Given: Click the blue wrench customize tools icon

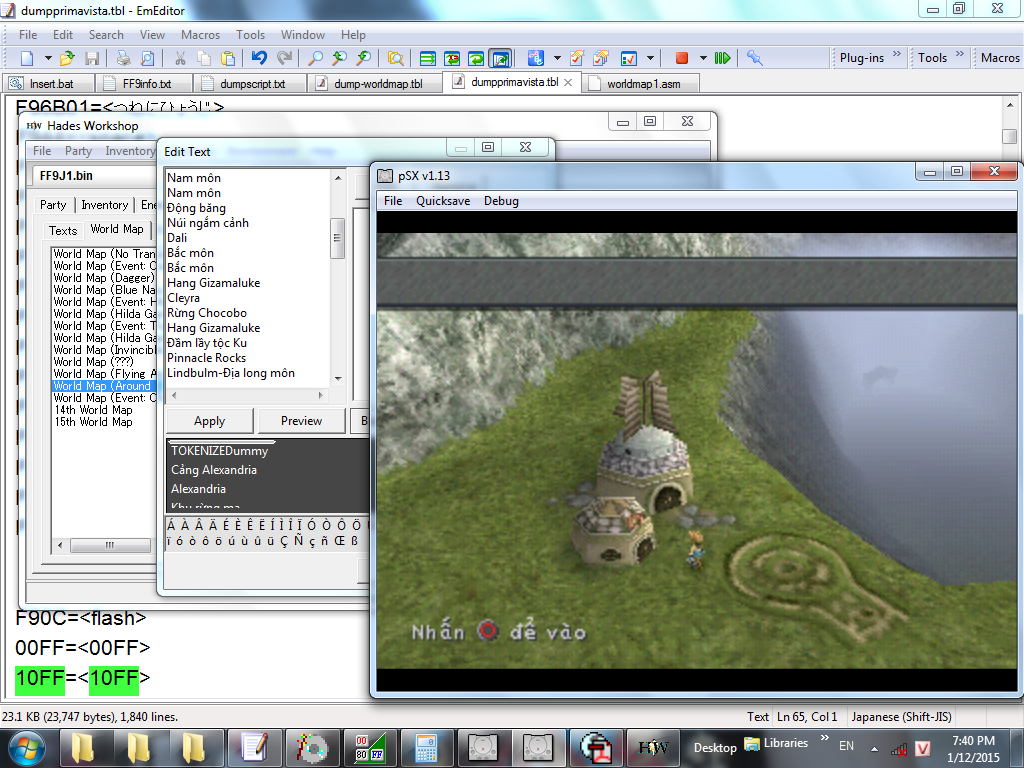Looking at the screenshot, I should click(x=754, y=58).
